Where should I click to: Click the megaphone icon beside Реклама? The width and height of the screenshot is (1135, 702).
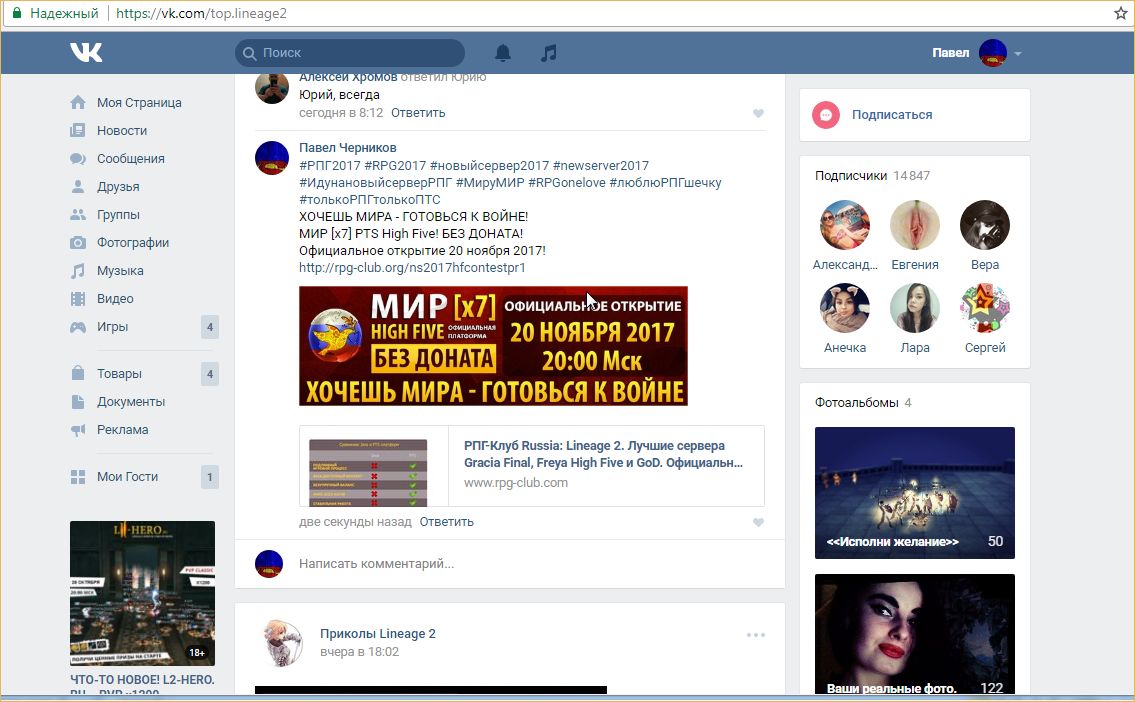click(77, 430)
